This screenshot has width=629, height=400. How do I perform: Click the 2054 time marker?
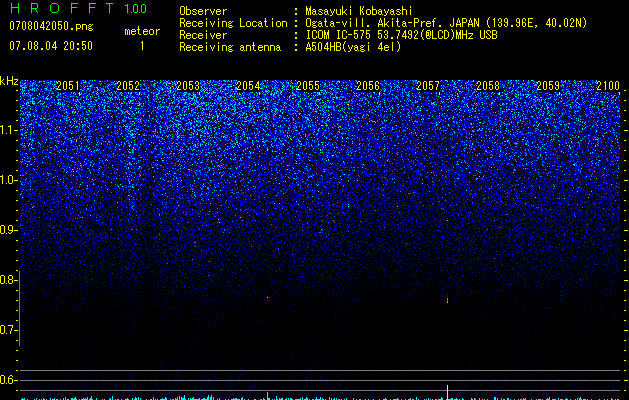point(248,86)
